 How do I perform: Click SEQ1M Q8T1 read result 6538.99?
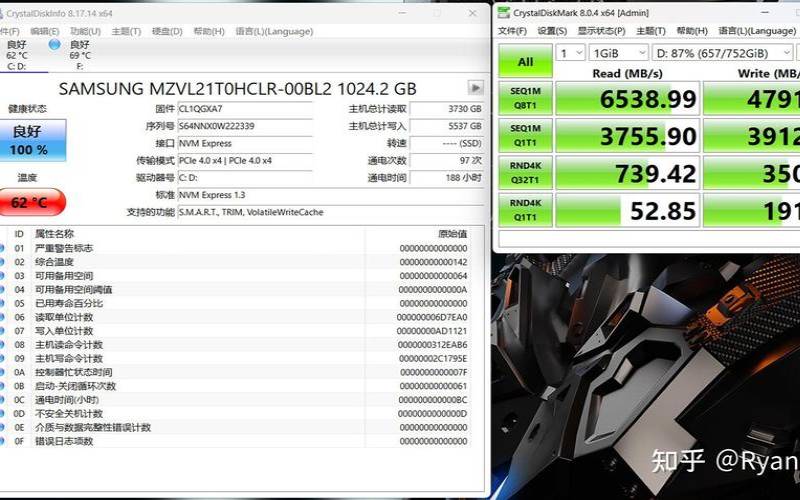(x=627, y=98)
